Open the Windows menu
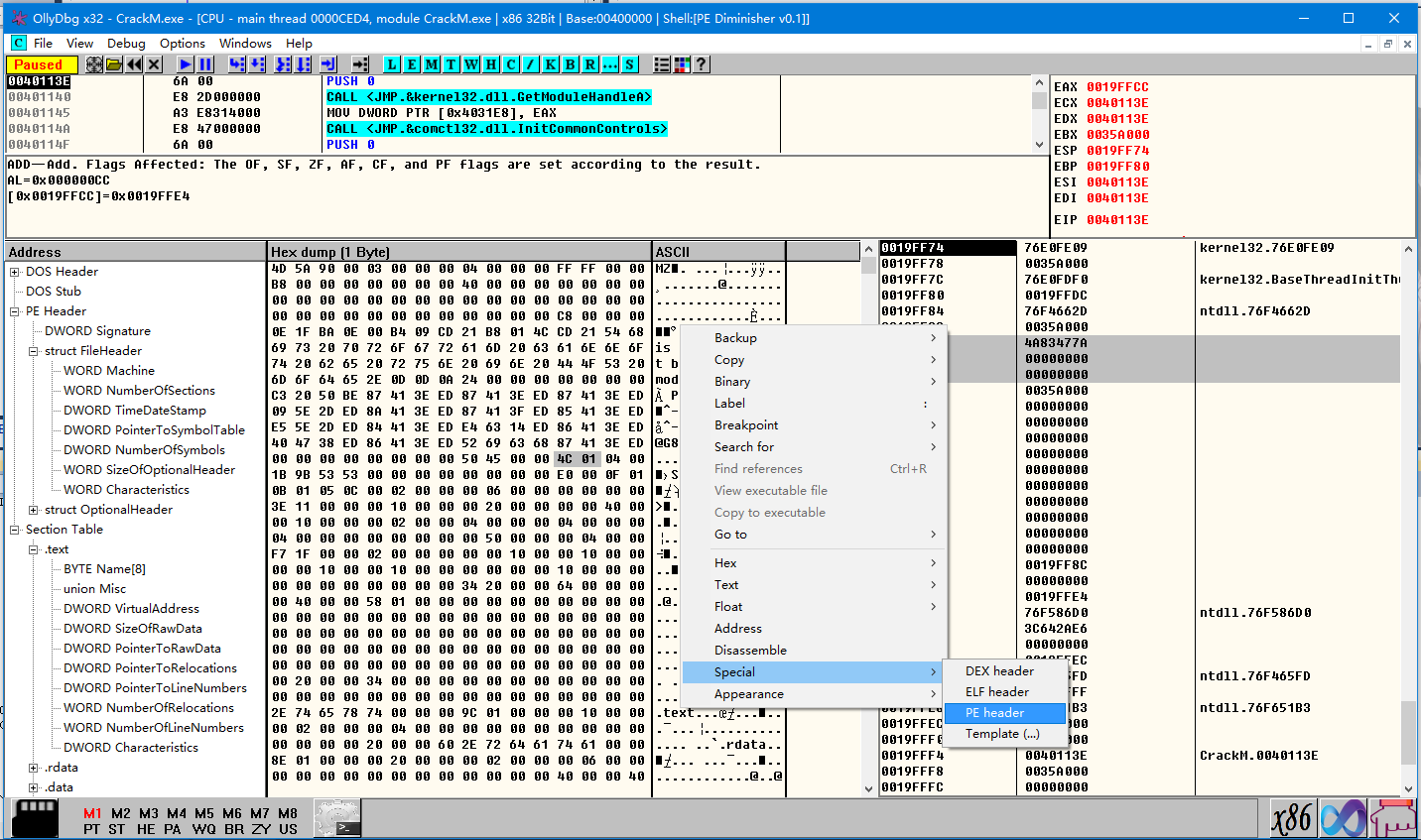1421x840 pixels. [245, 43]
